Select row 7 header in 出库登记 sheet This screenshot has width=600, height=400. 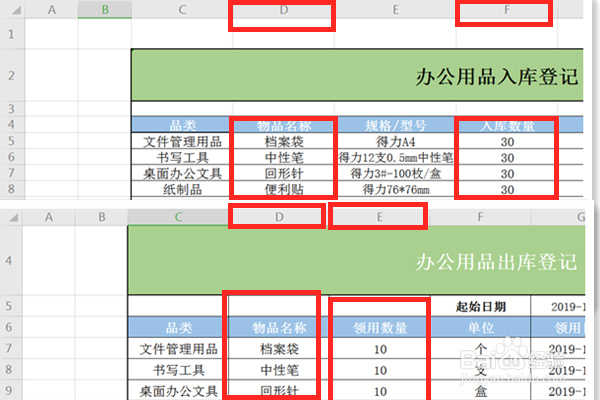click(11, 348)
